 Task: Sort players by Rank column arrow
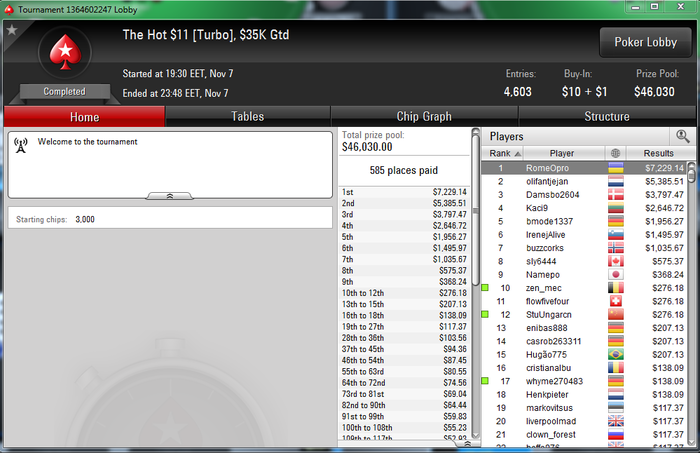[x=518, y=154]
